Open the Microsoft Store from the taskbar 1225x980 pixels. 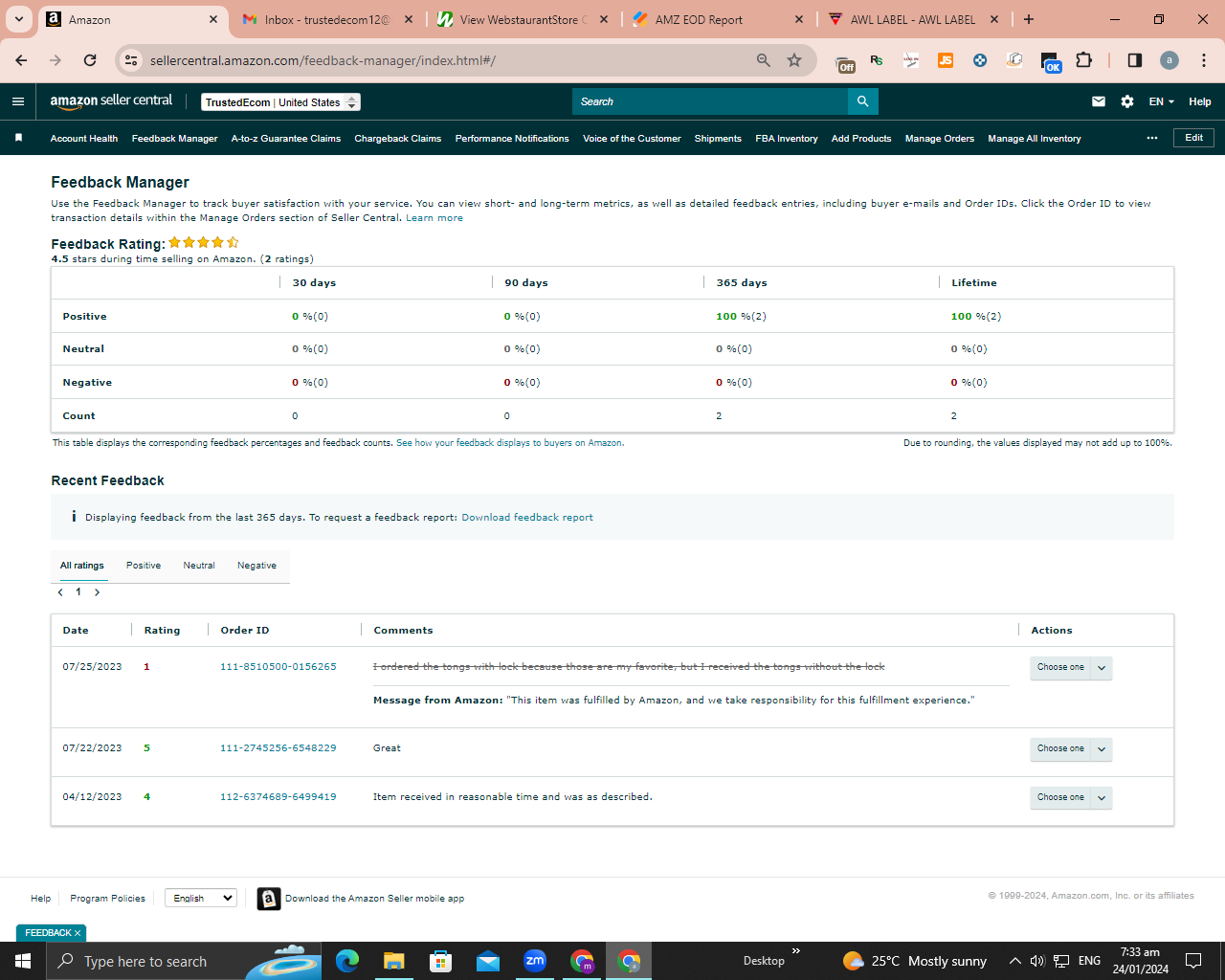point(441,961)
